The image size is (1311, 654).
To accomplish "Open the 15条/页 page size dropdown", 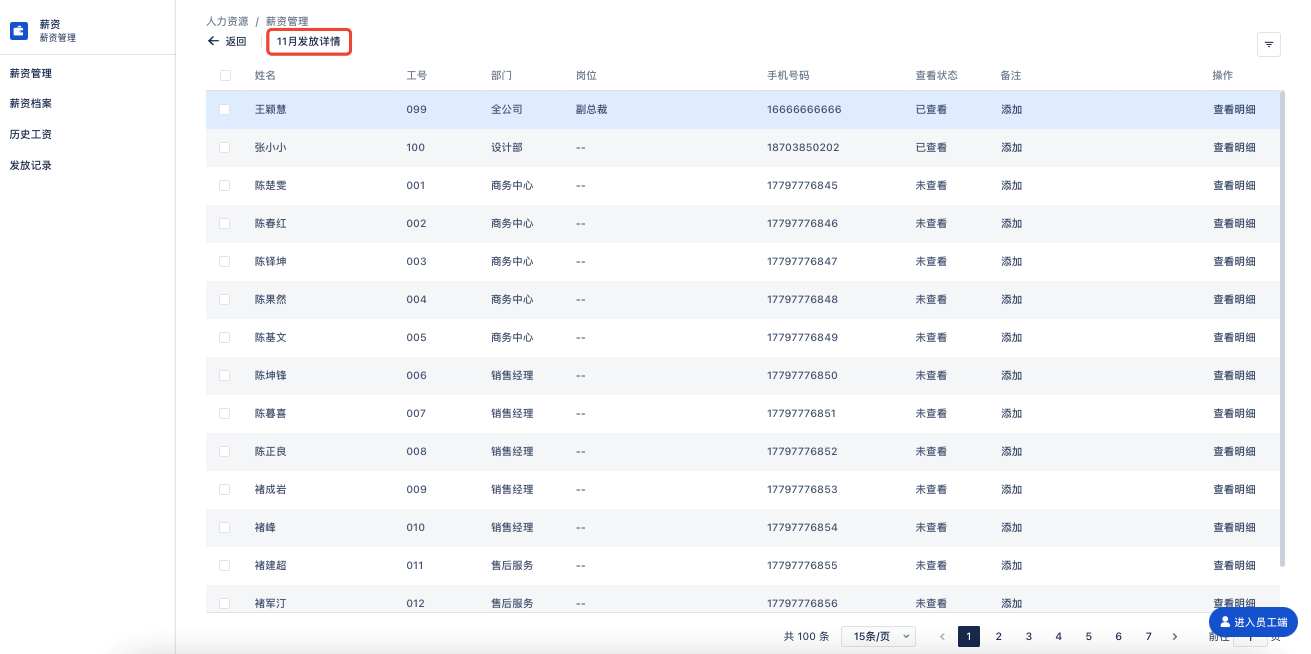I will point(879,636).
